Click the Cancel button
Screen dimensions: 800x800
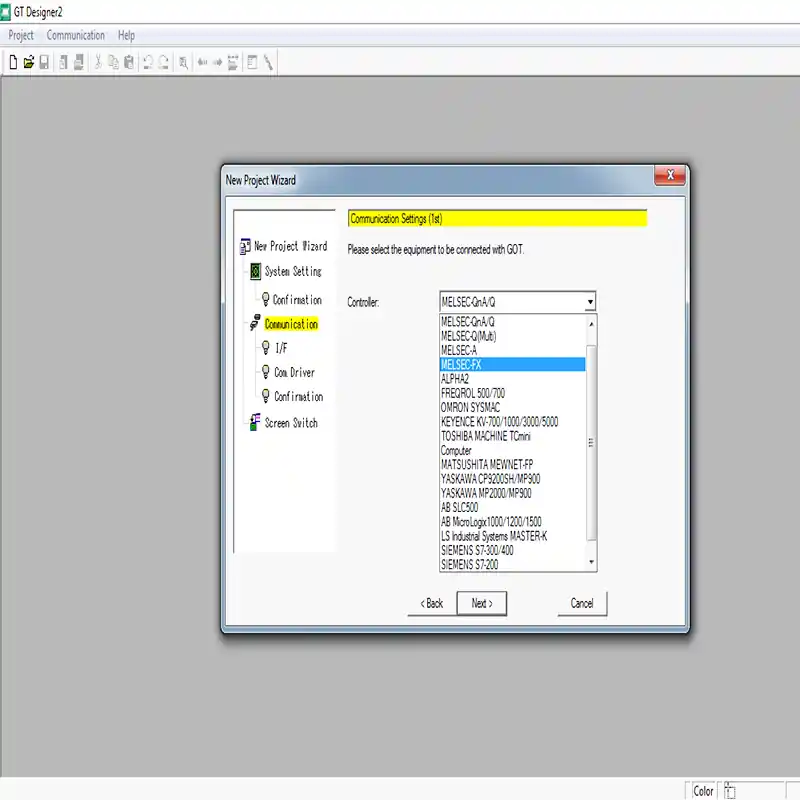click(x=582, y=603)
